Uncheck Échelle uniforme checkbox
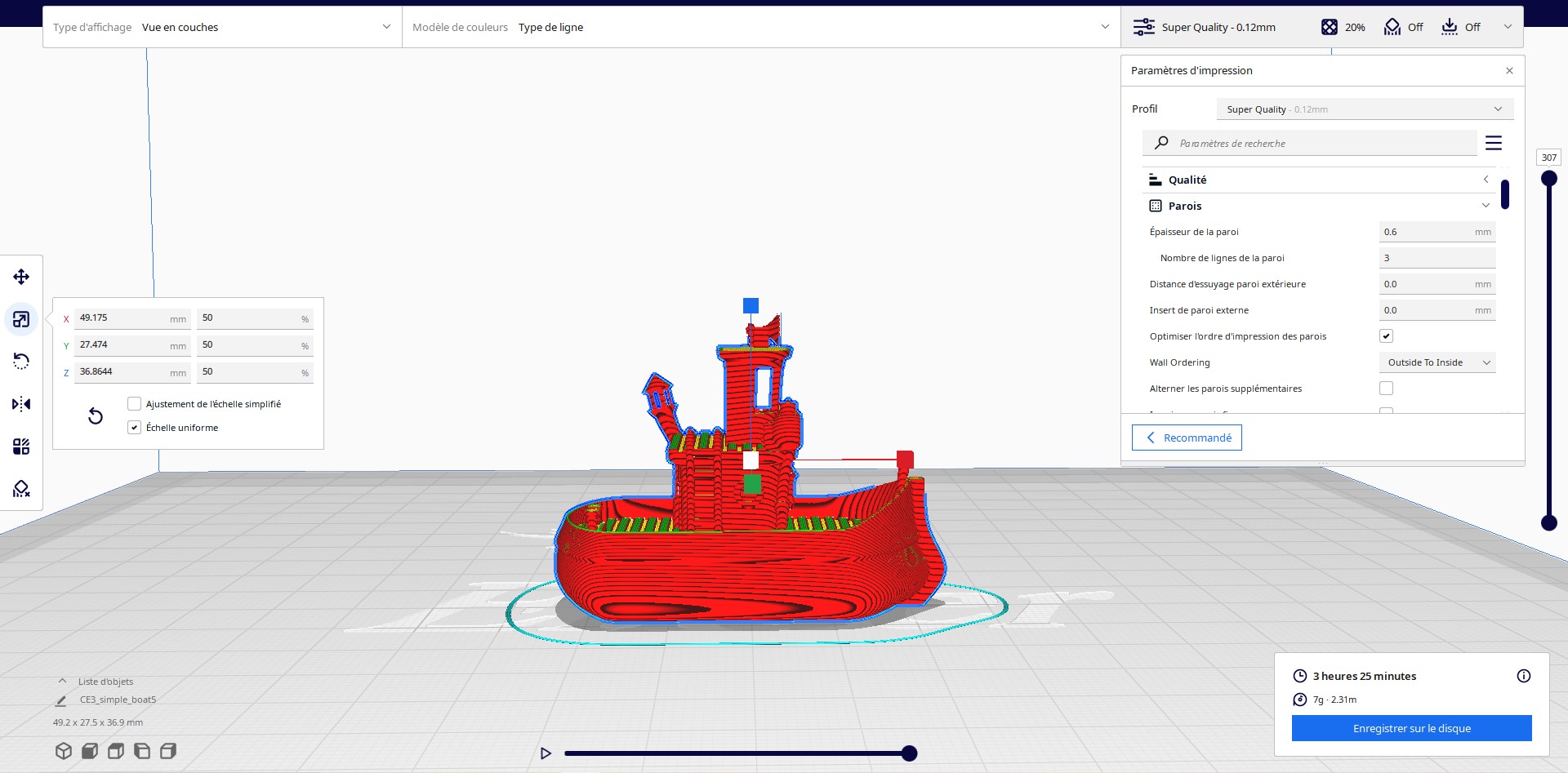Image resolution: width=1568 pixels, height=773 pixels. pyautogui.click(x=135, y=428)
